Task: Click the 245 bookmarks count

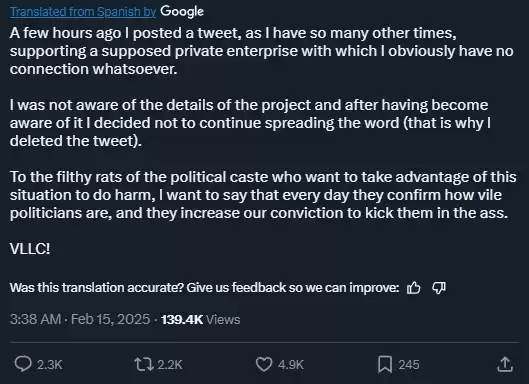Action: click(x=409, y=365)
